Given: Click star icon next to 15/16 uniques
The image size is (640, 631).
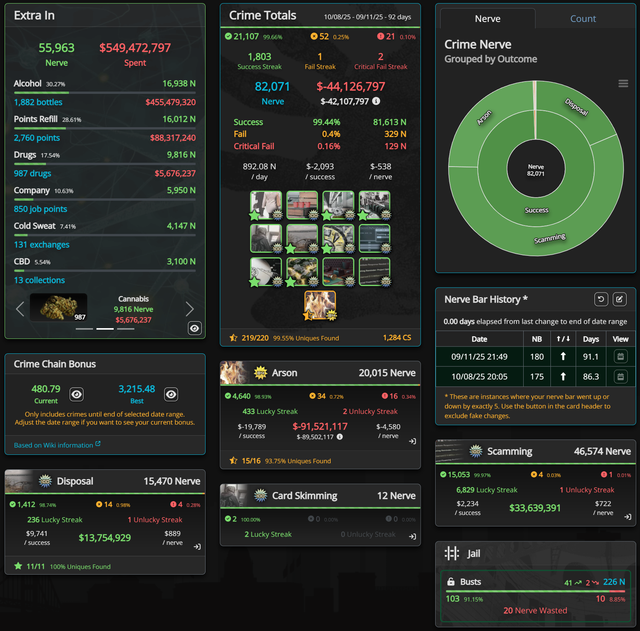Looking at the screenshot, I should [x=233, y=460].
